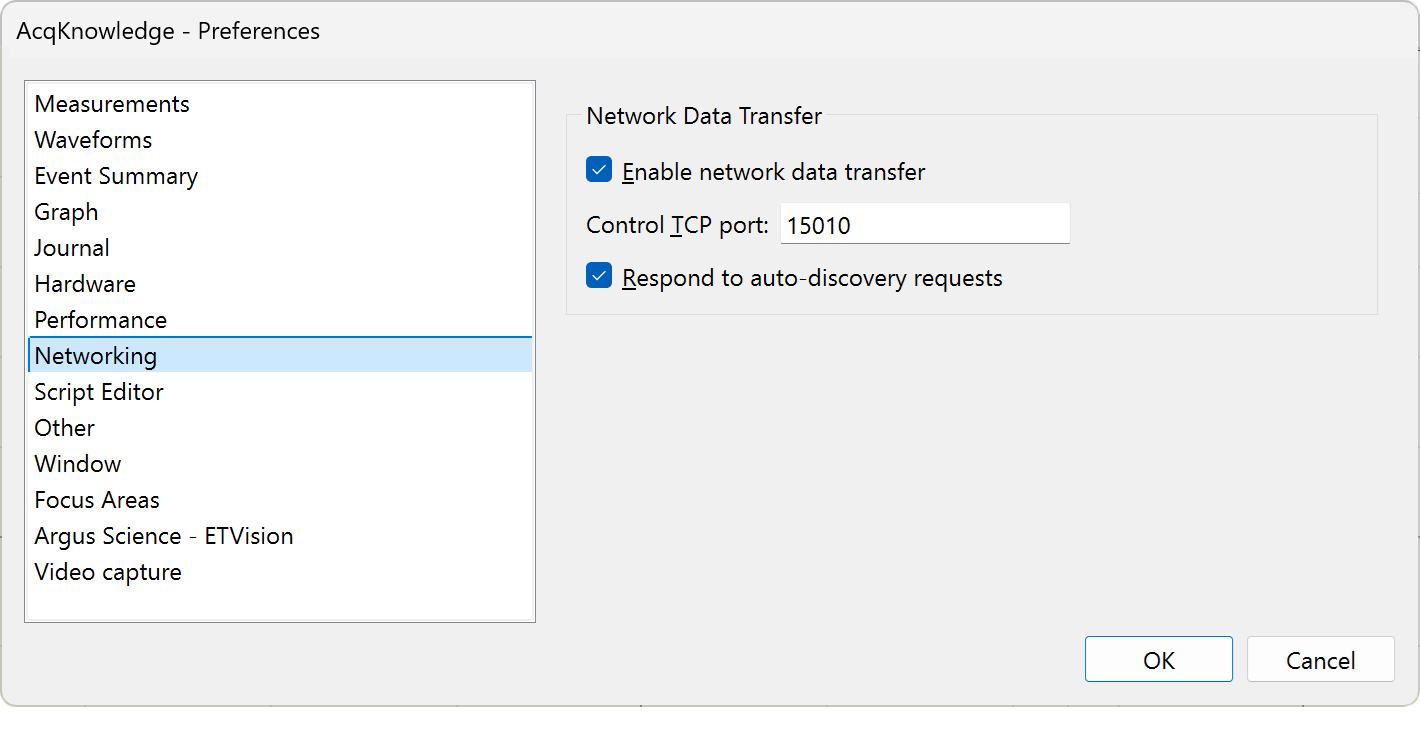Select the Networking preferences category
Screen dimensions: 1420x740
(95, 355)
